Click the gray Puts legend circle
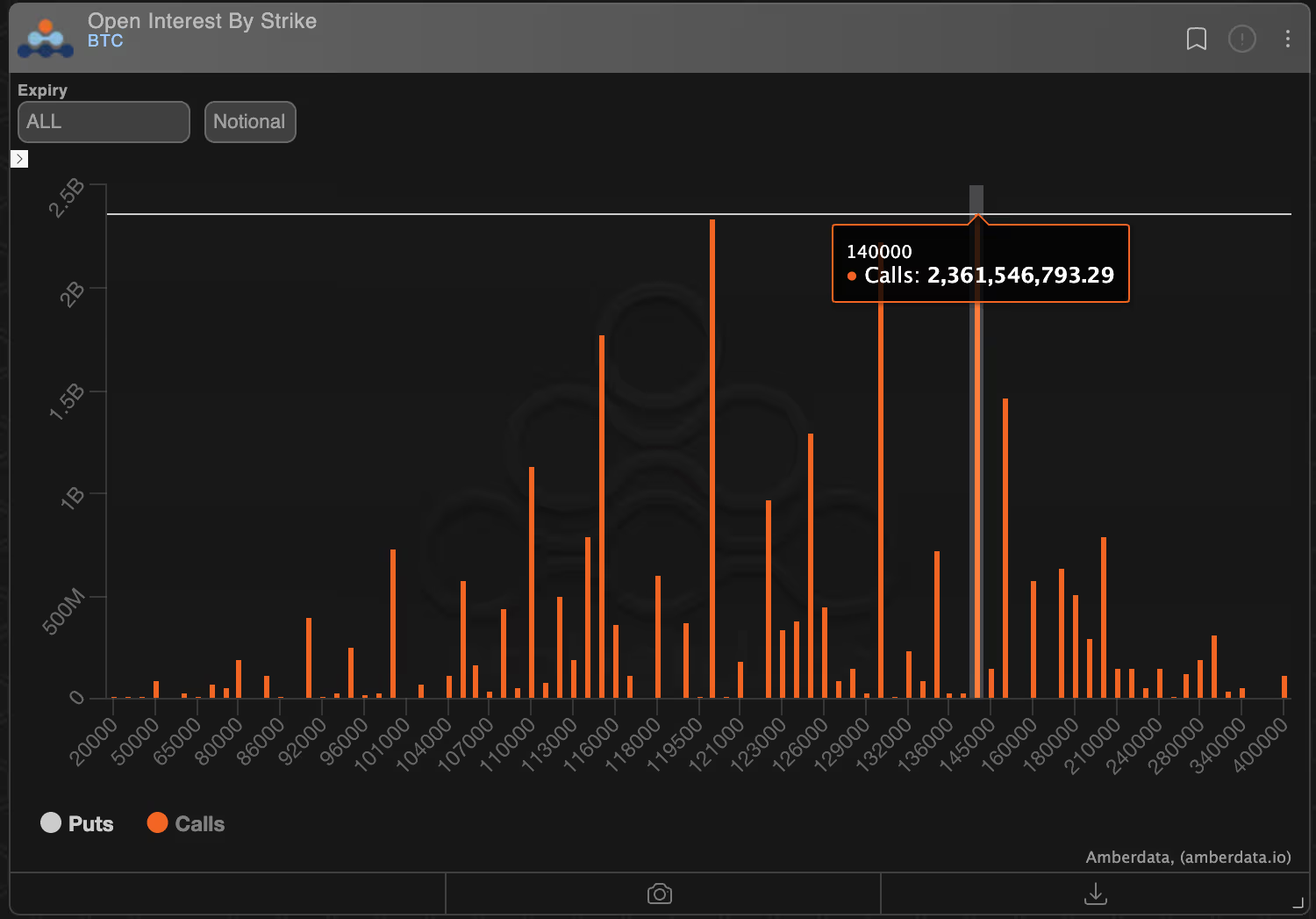 (x=51, y=822)
